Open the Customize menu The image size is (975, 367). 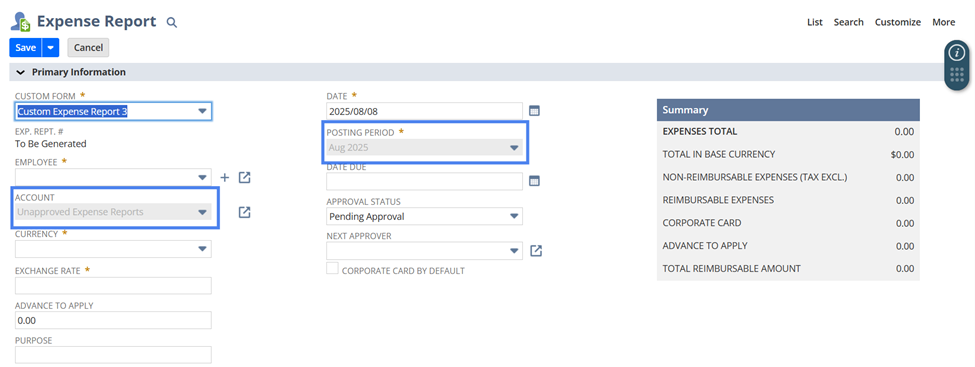click(x=898, y=22)
